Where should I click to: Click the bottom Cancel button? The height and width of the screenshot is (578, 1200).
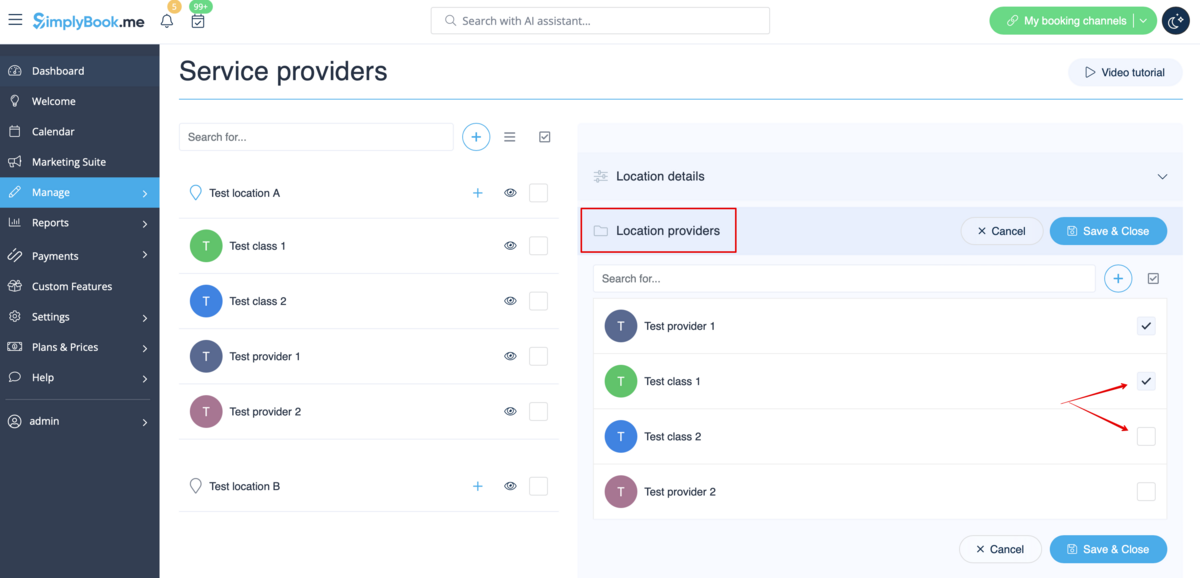(1000, 549)
